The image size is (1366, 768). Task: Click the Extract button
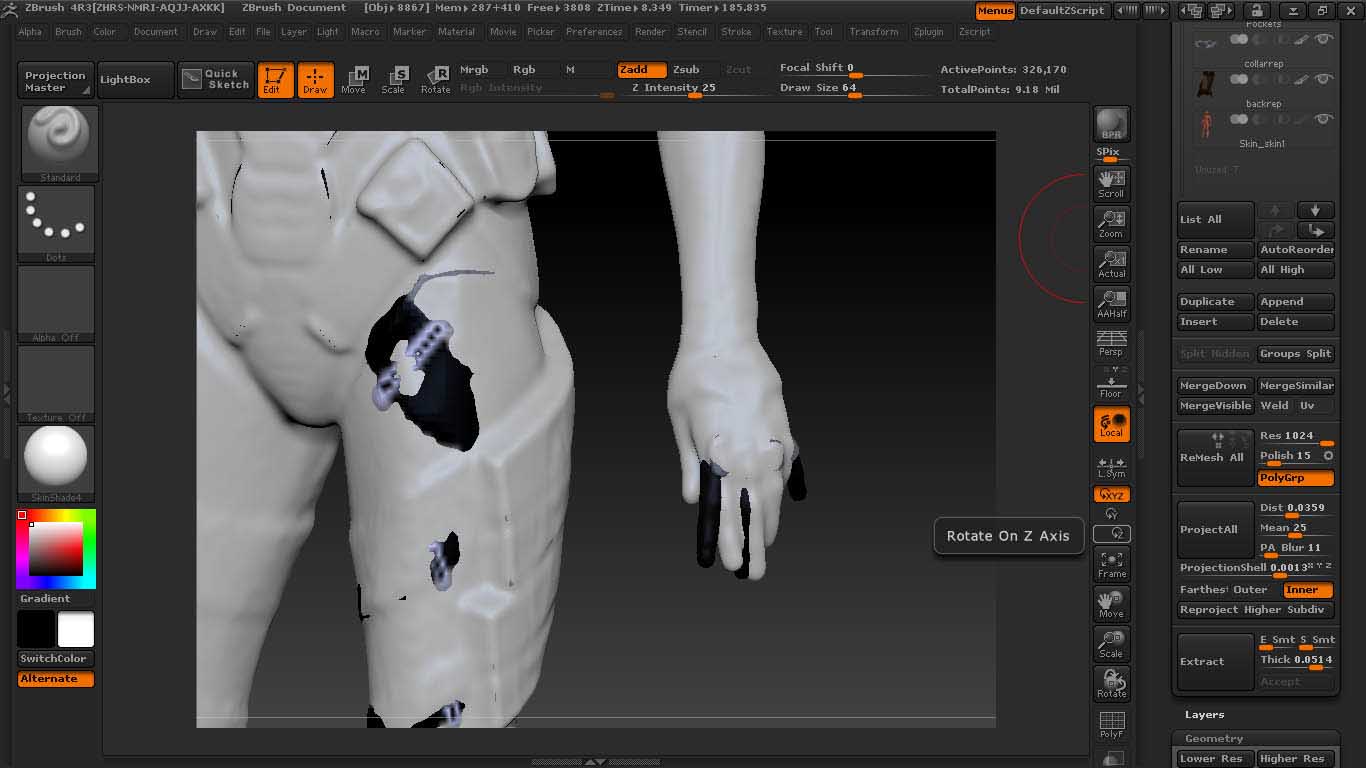1215,661
